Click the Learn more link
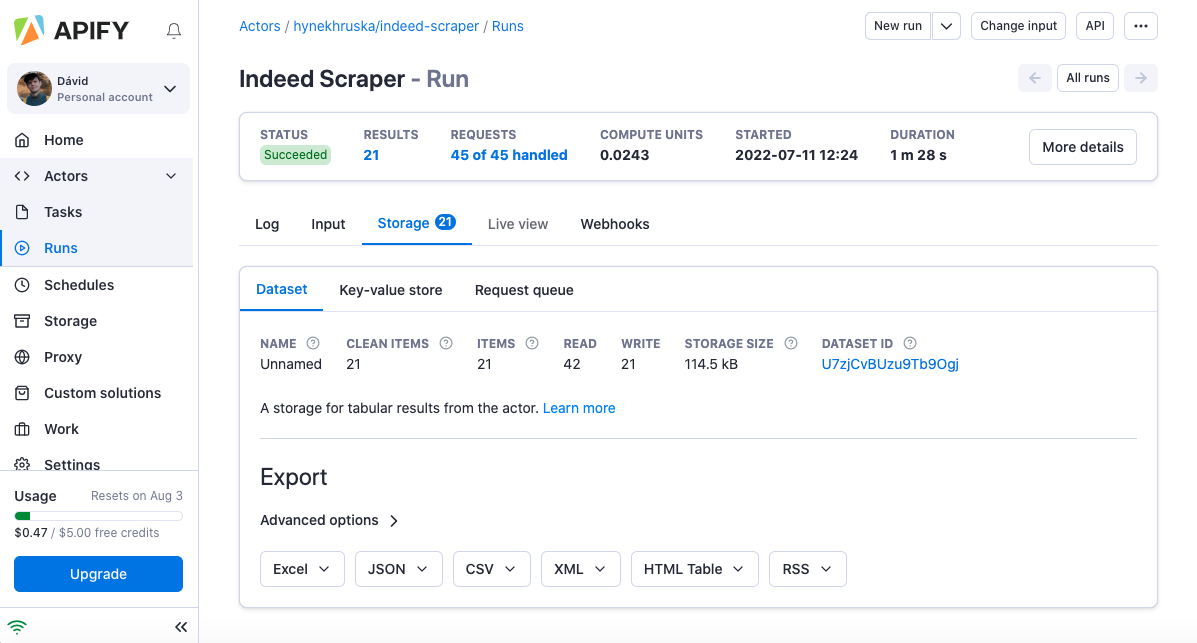 [x=579, y=409]
